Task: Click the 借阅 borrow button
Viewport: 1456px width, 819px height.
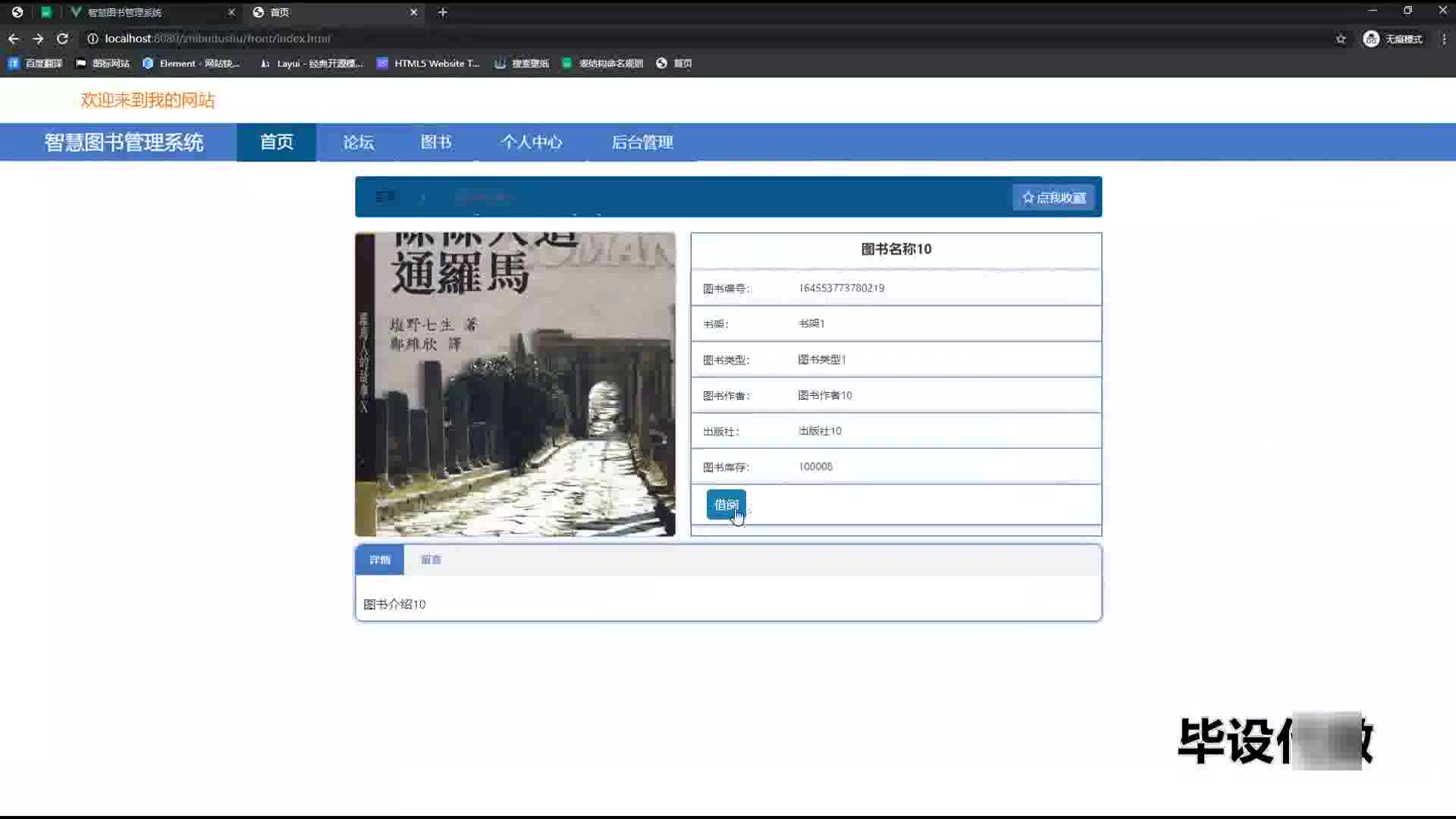Action: (x=726, y=505)
